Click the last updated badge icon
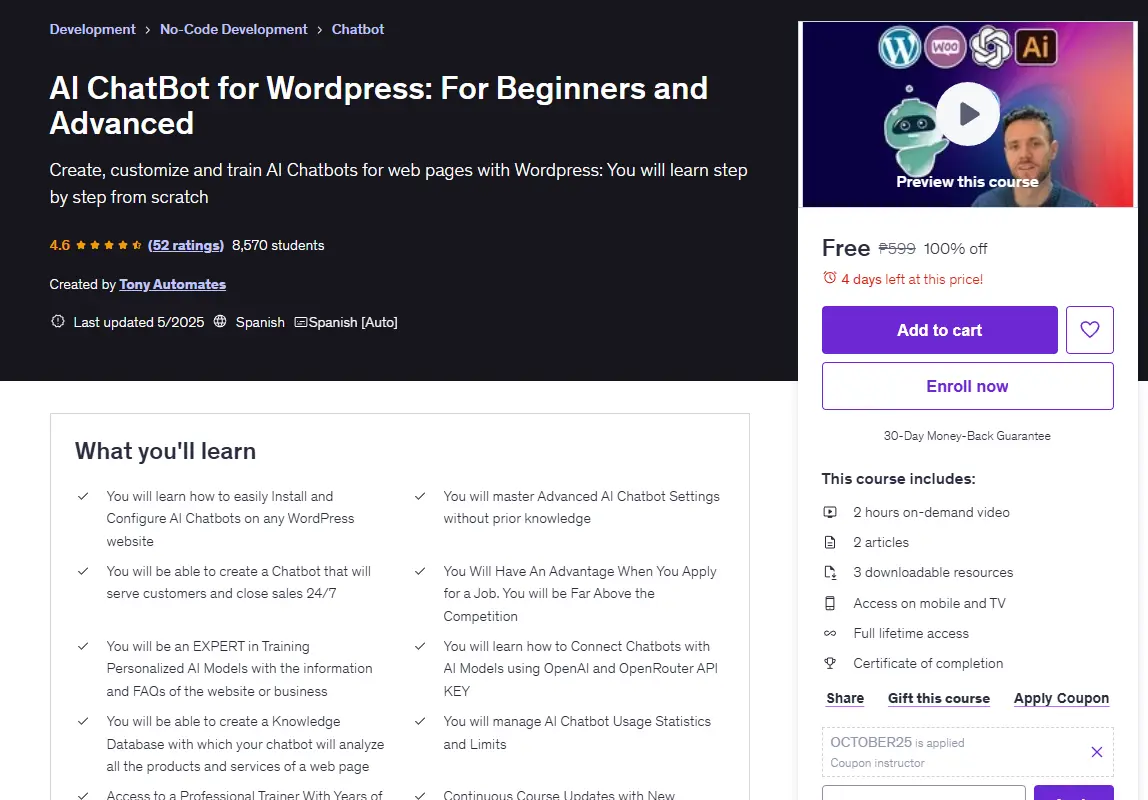Viewport: 1148px width, 800px height. point(58,321)
